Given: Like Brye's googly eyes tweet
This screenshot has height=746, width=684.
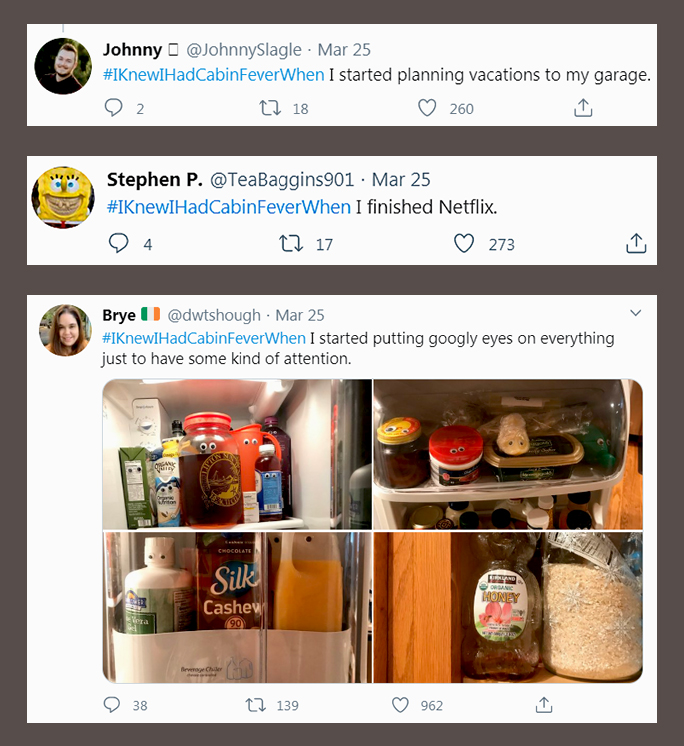Looking at the screenshot, I should pos(400,705).
